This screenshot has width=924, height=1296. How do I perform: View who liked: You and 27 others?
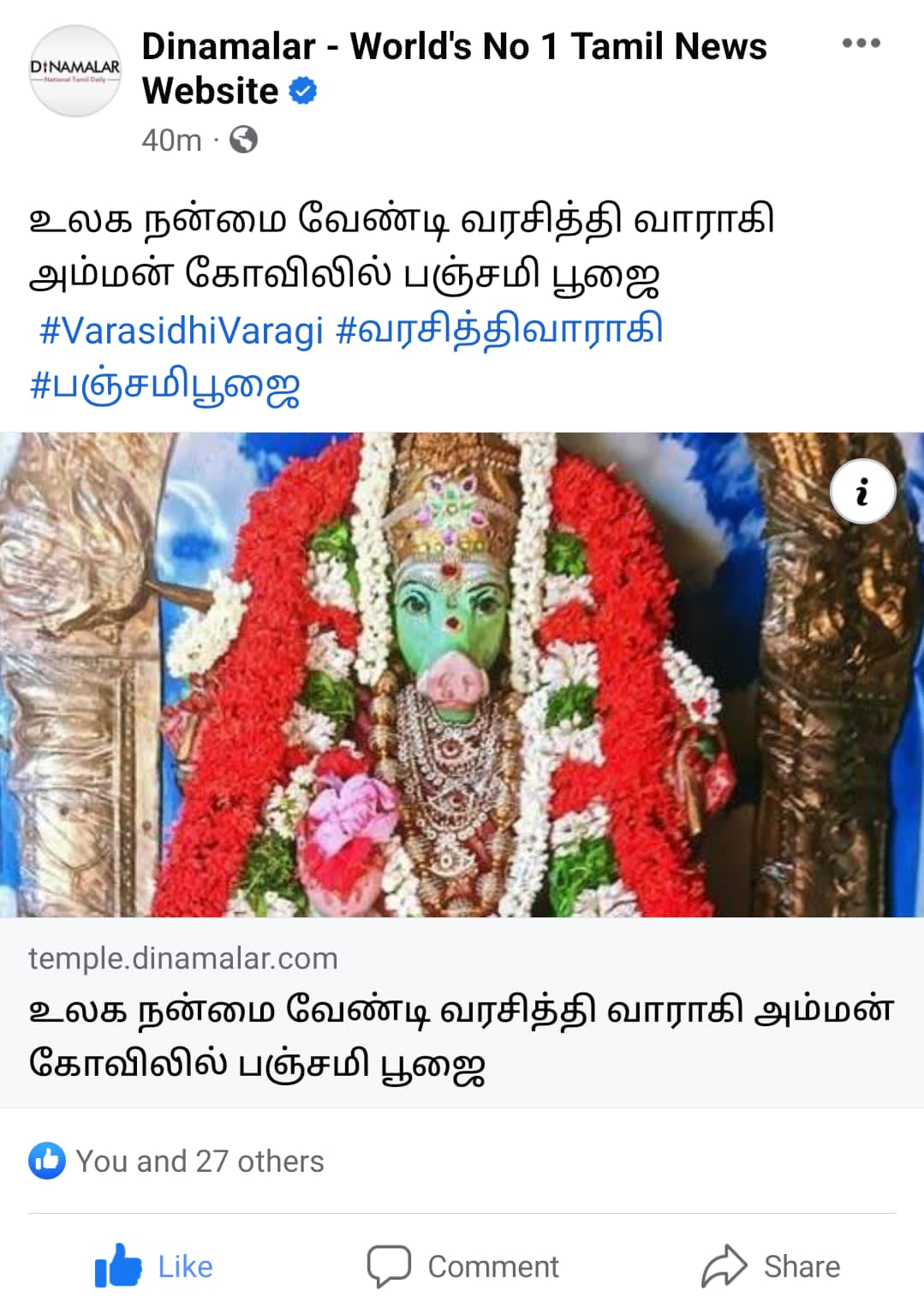pyautogui.click(x=200, y=1162)
